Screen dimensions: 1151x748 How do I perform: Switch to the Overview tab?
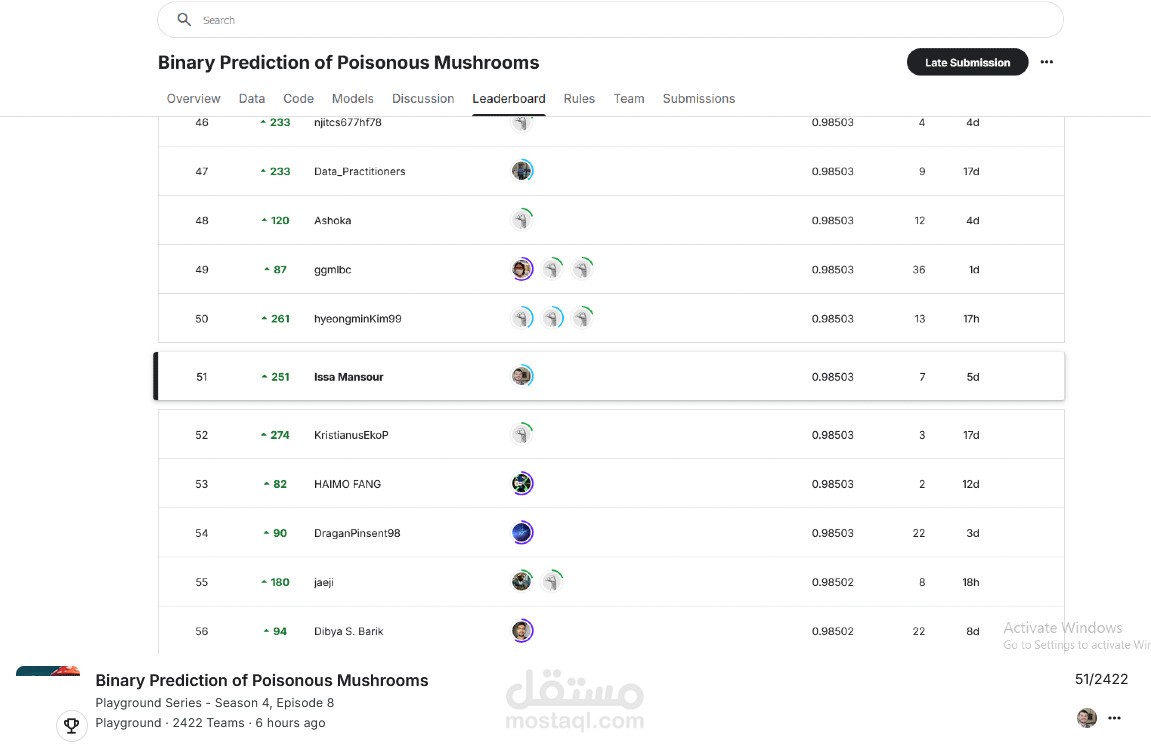coord(193,98)
